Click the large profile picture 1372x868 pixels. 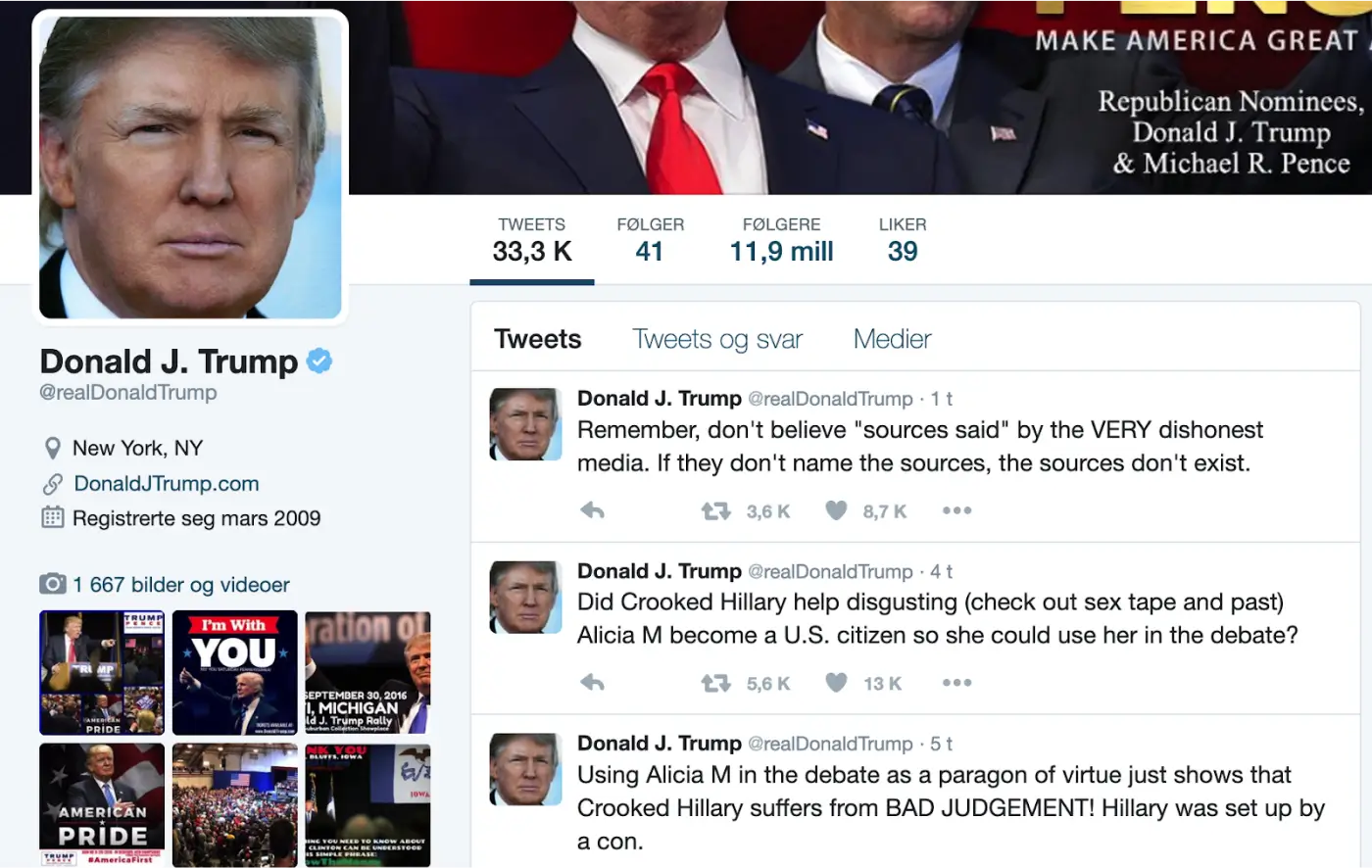pyautogui.click(x=190, y=167)
